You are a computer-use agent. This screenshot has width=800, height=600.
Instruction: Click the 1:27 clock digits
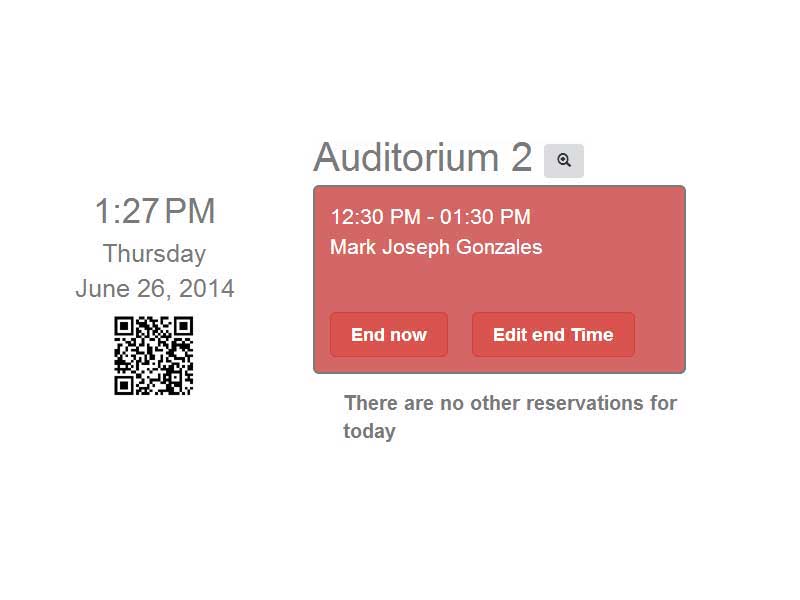(127, 211)
